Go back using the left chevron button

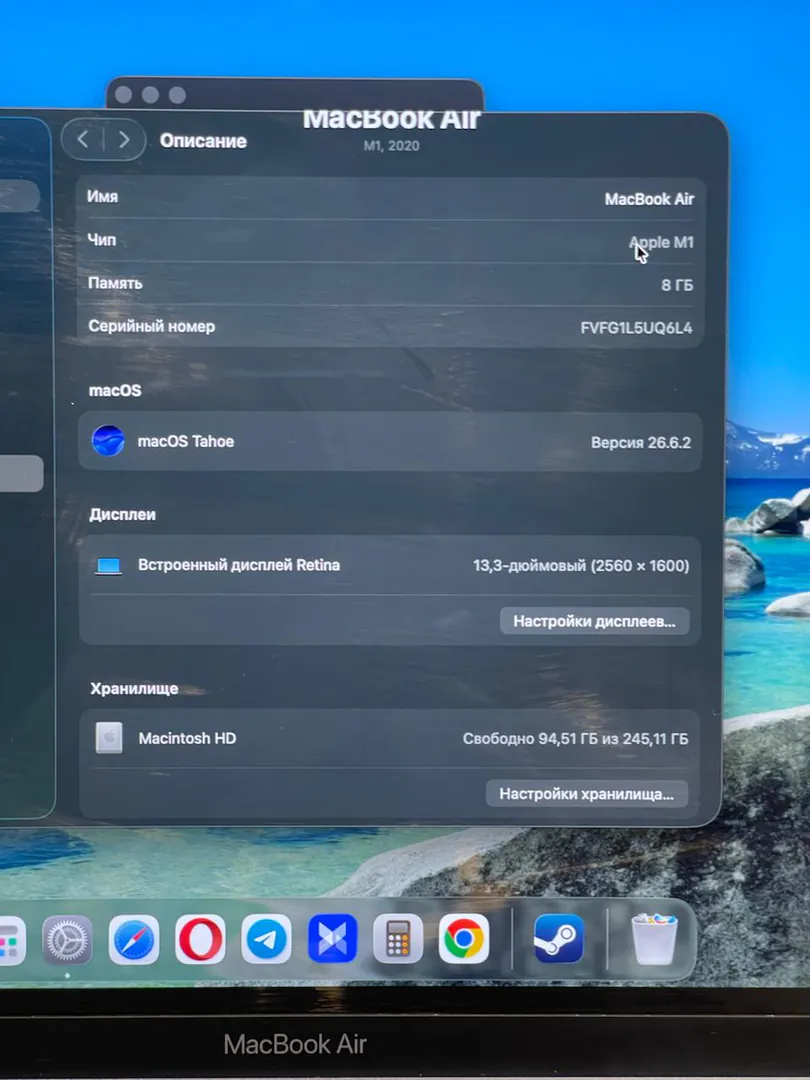point(83,140)
